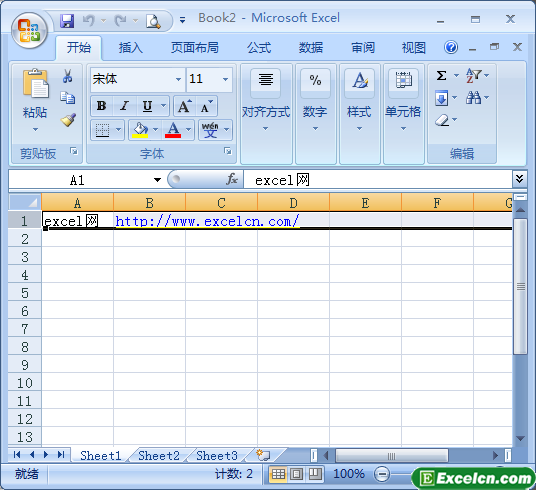The width and height of the screenshot is (536, 490).
Task: Switch to the 公式 (Formulas) tab
Action: coord(259,48)
